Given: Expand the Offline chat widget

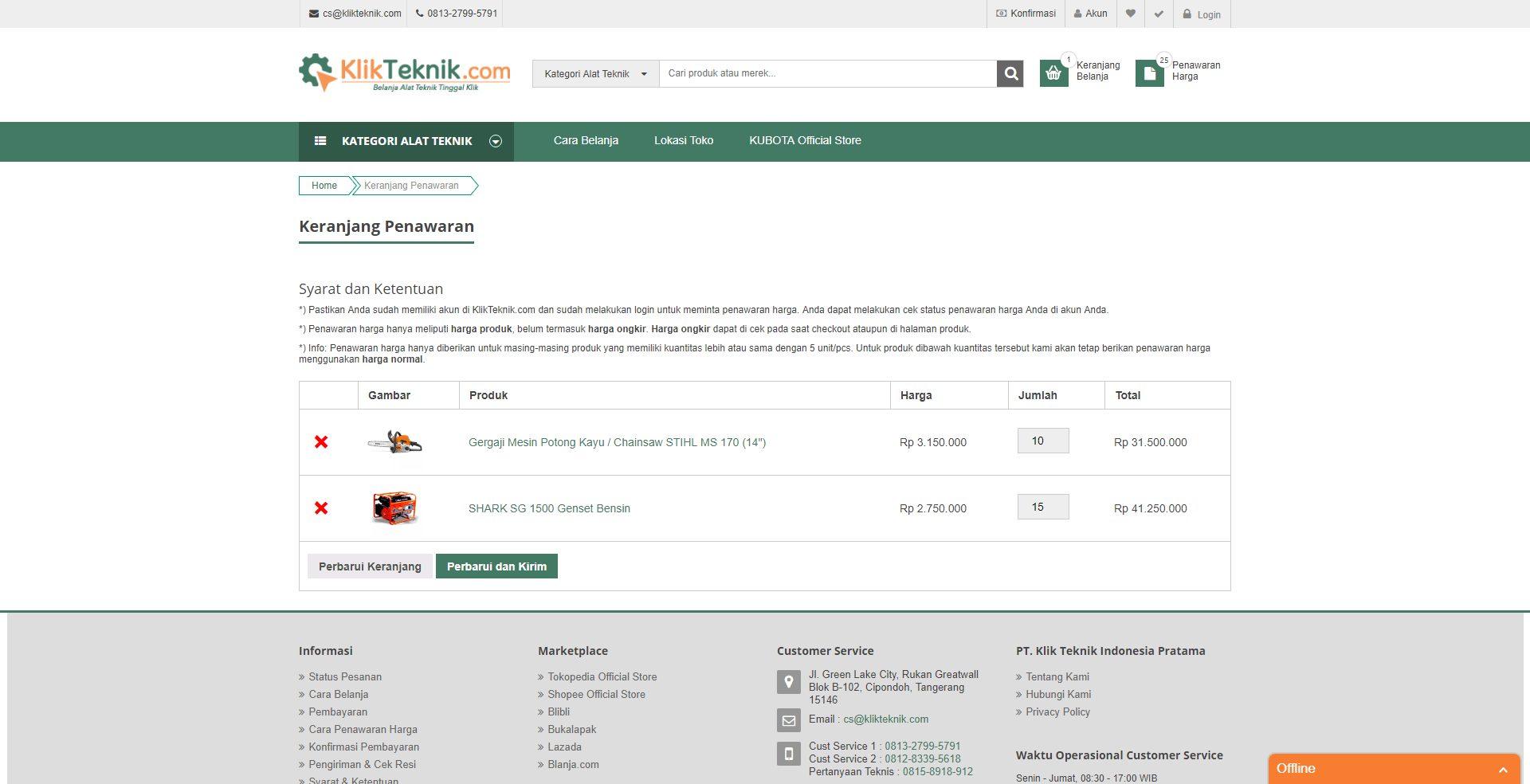Looking at the screenshot, I should click(1394, 769).
